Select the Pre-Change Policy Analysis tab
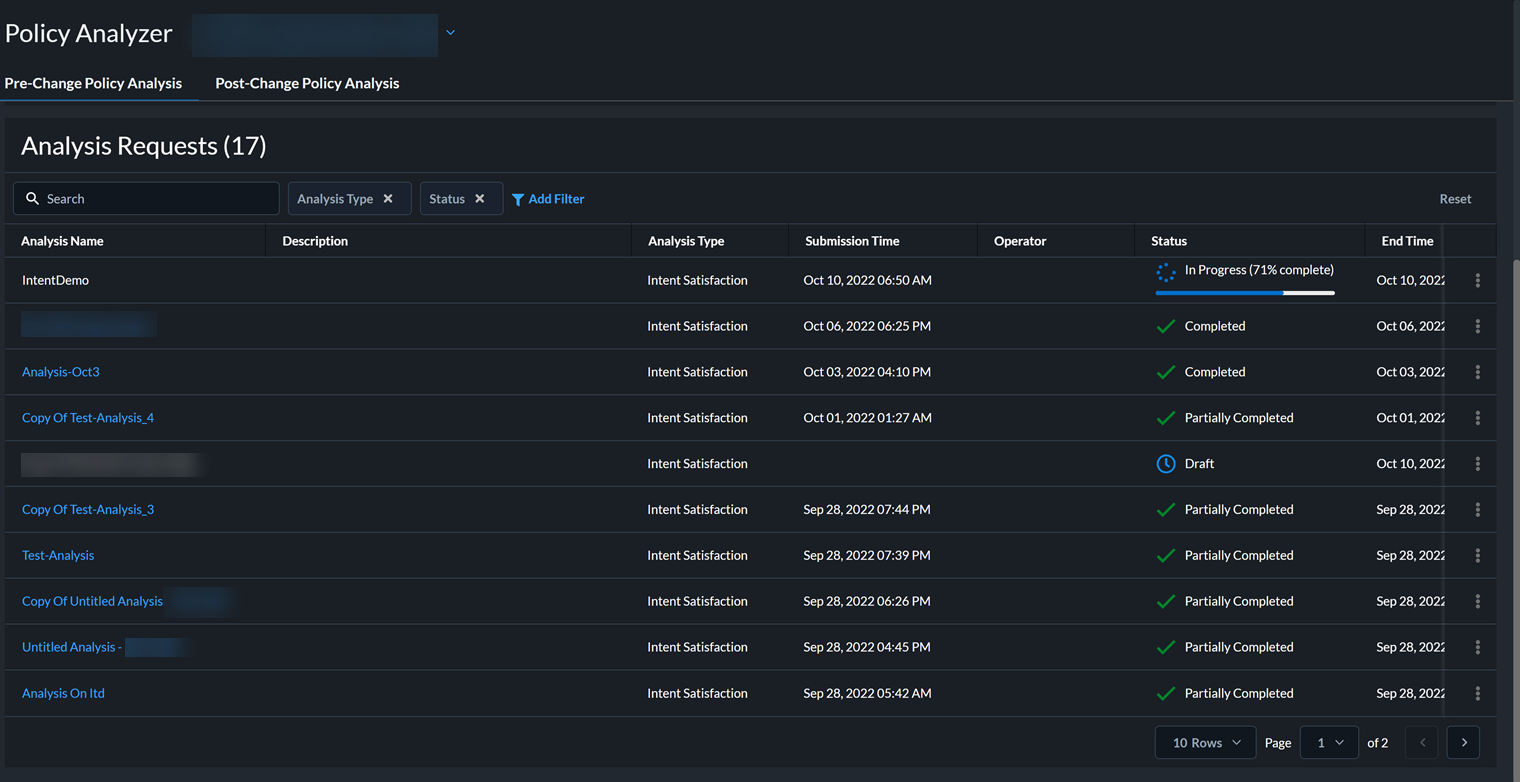The height and width of the screenshot is (782, 1520). coord(93,84)
